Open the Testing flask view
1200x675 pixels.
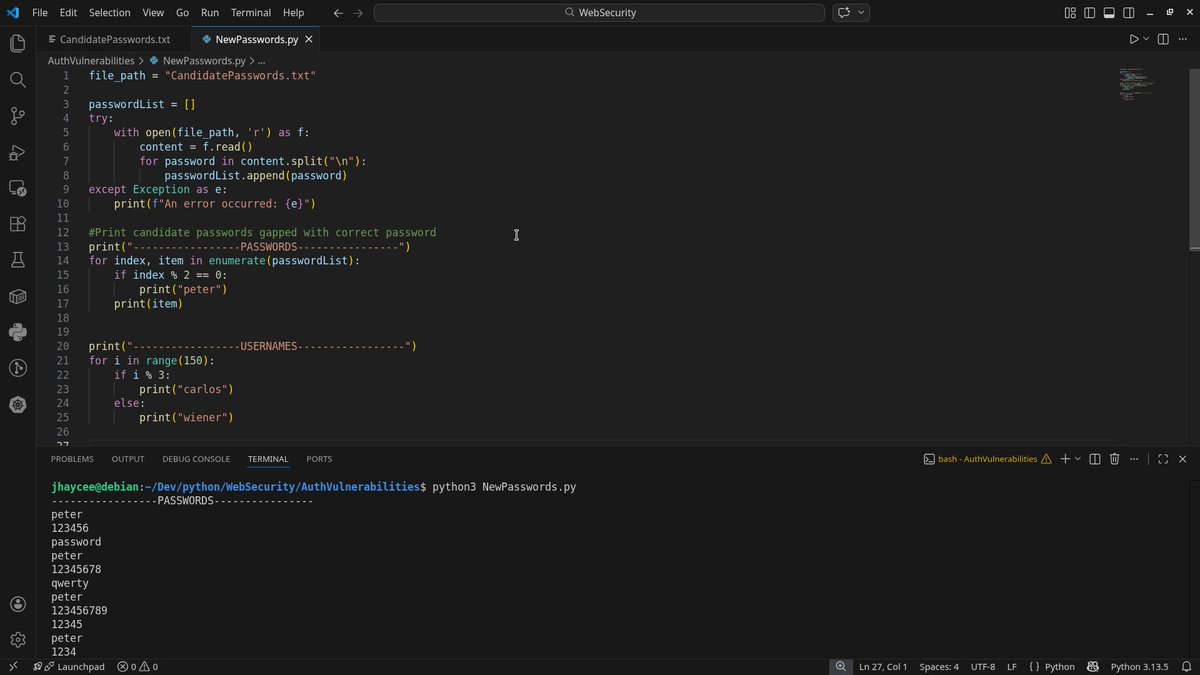17,260
